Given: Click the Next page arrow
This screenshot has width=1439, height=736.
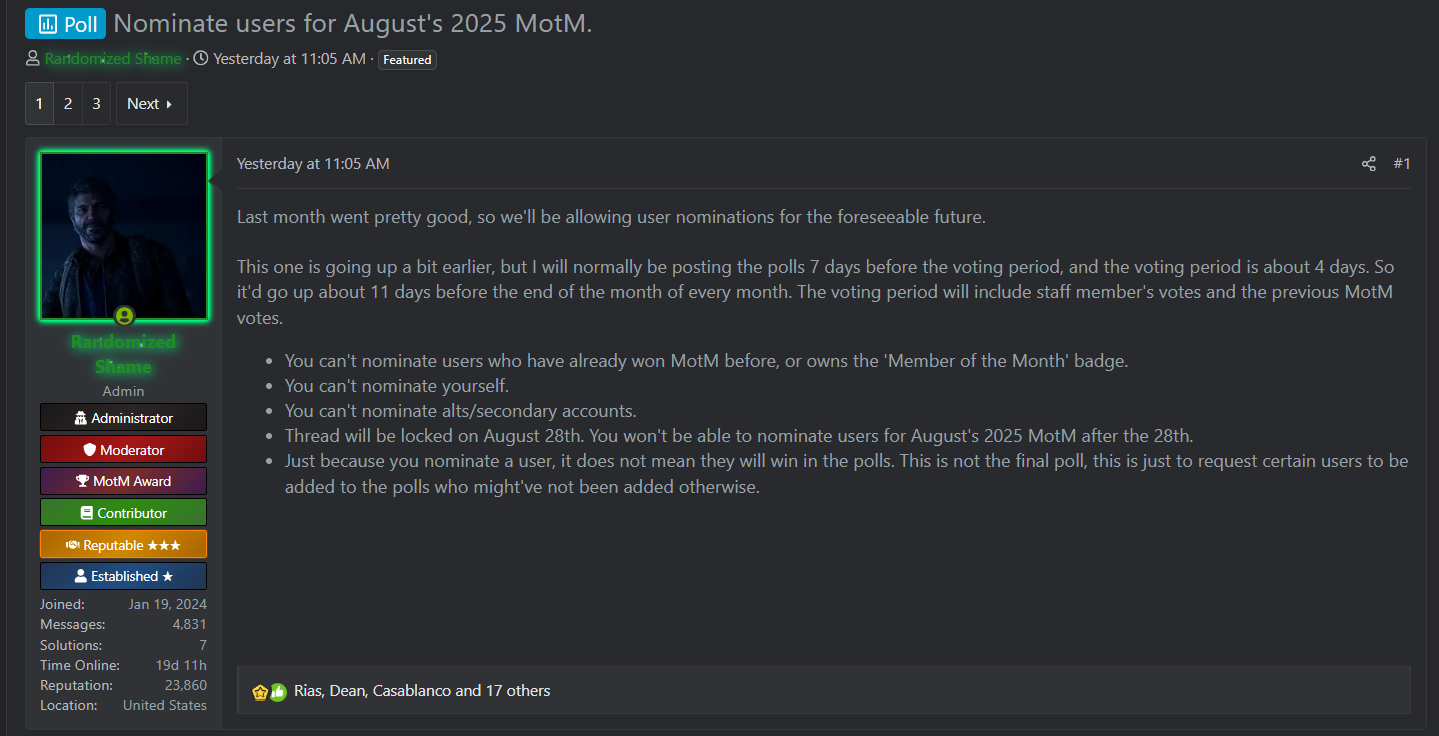Looking at the screenshot, I should coord(151,104).
